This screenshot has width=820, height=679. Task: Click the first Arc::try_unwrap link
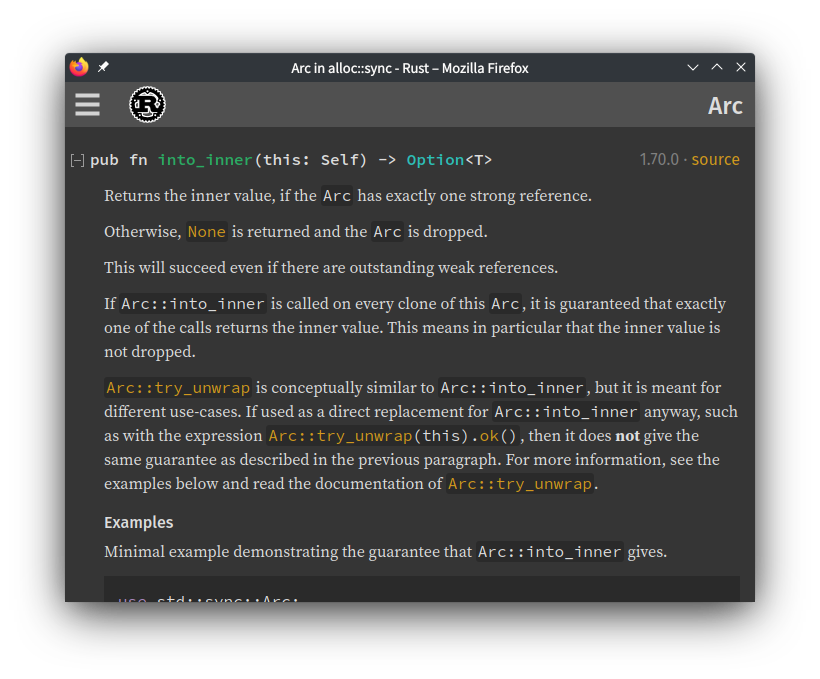tap(178, 388)
